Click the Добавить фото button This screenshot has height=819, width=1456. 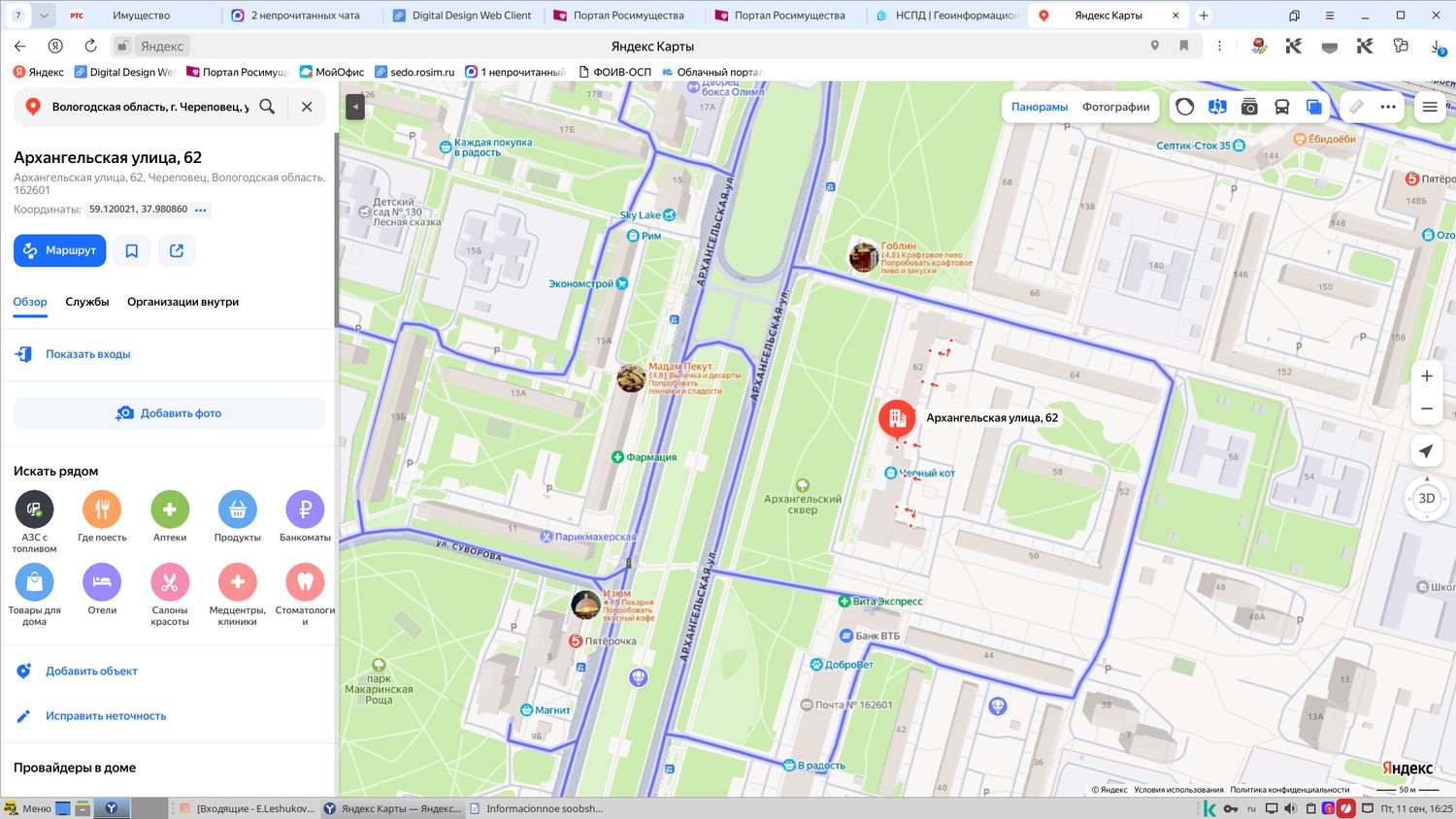[x=169, y=413]
